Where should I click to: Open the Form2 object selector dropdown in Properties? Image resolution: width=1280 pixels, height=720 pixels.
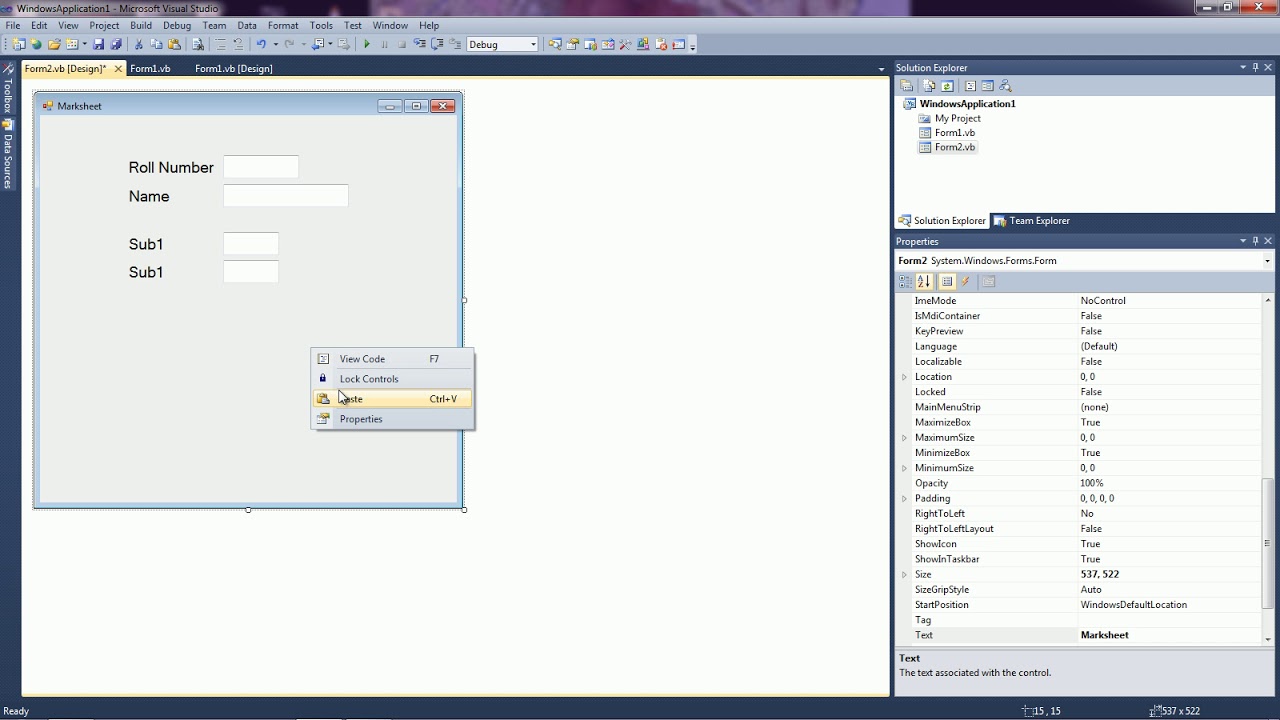point(1267,261)
